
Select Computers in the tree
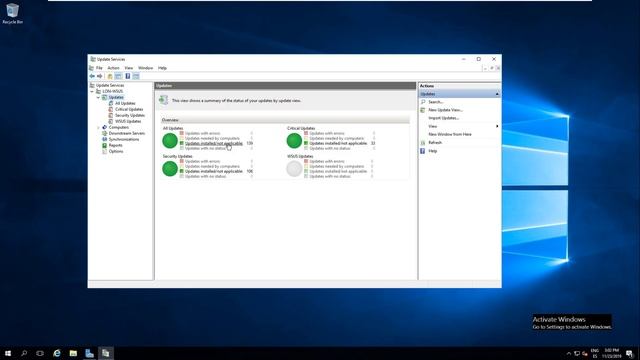(118, 127)
